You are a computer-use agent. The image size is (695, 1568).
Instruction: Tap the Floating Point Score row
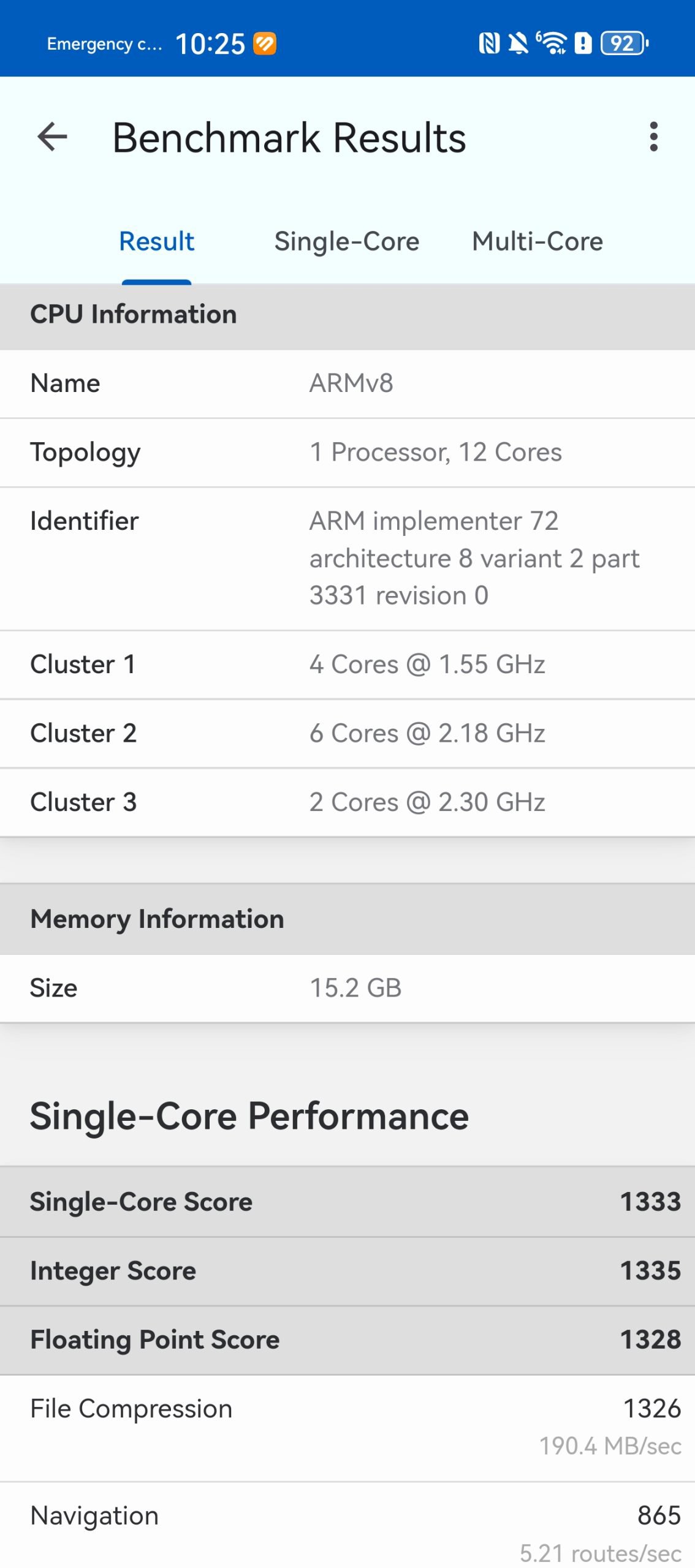(x=347, y=1340)
